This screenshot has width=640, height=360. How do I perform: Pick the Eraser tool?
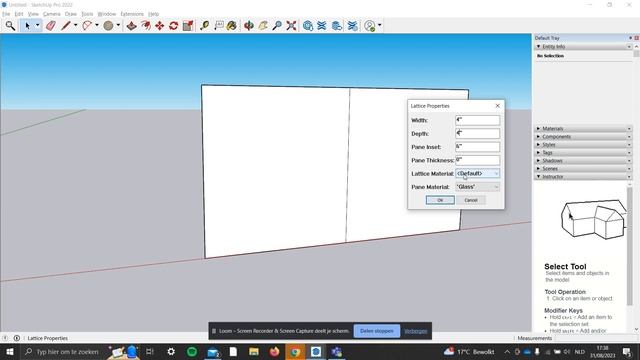pyautogui.click(x=51, y=26)
